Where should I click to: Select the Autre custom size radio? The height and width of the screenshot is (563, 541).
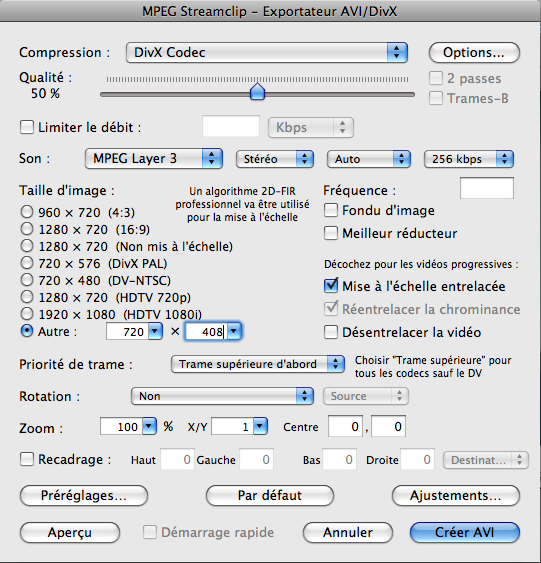(27, 331)
